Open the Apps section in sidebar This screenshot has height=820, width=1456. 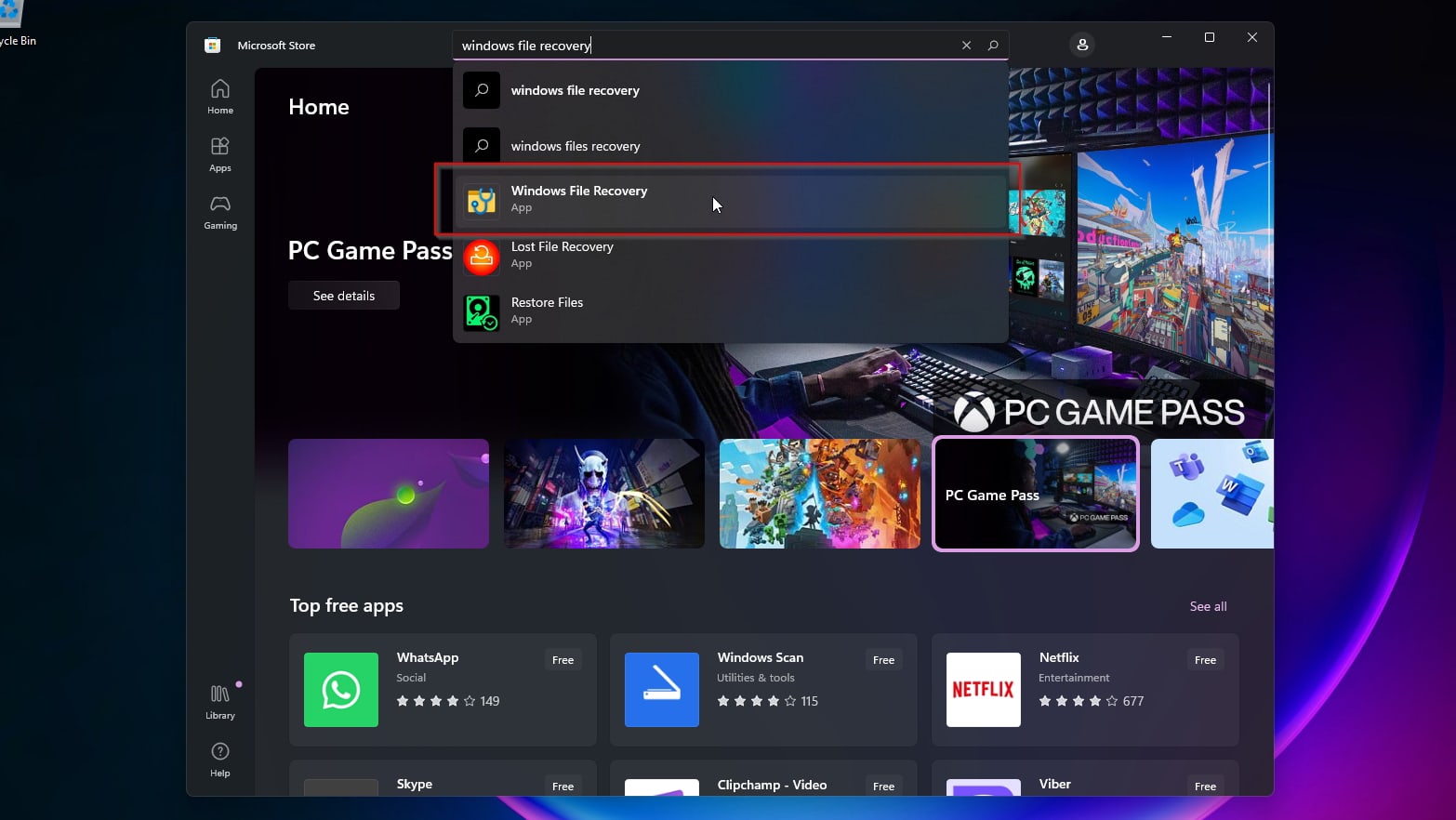click(x=220, y=154)
